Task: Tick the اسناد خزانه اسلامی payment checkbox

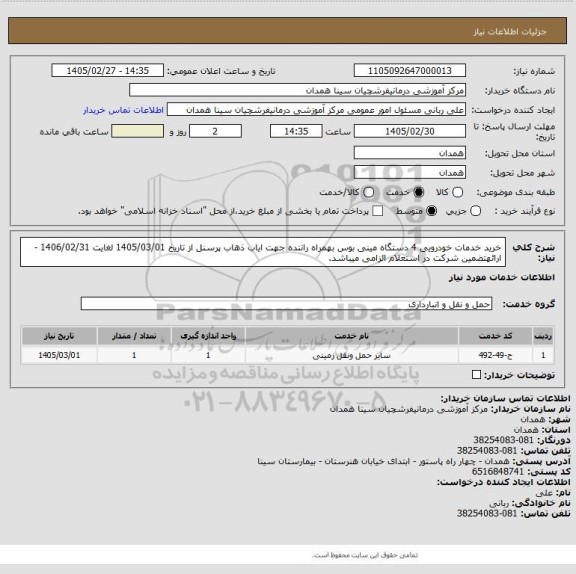Action: coord(377,211)
